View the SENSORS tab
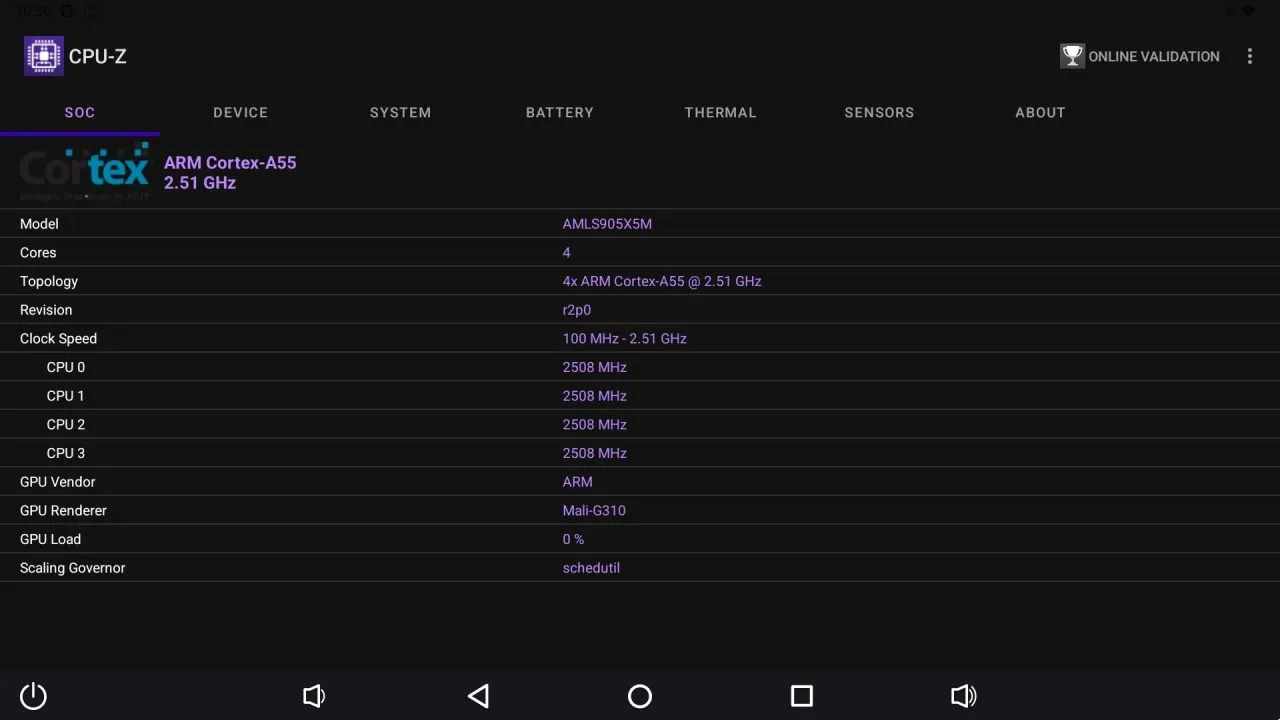The image size is (1280, 720). [879, 112]
